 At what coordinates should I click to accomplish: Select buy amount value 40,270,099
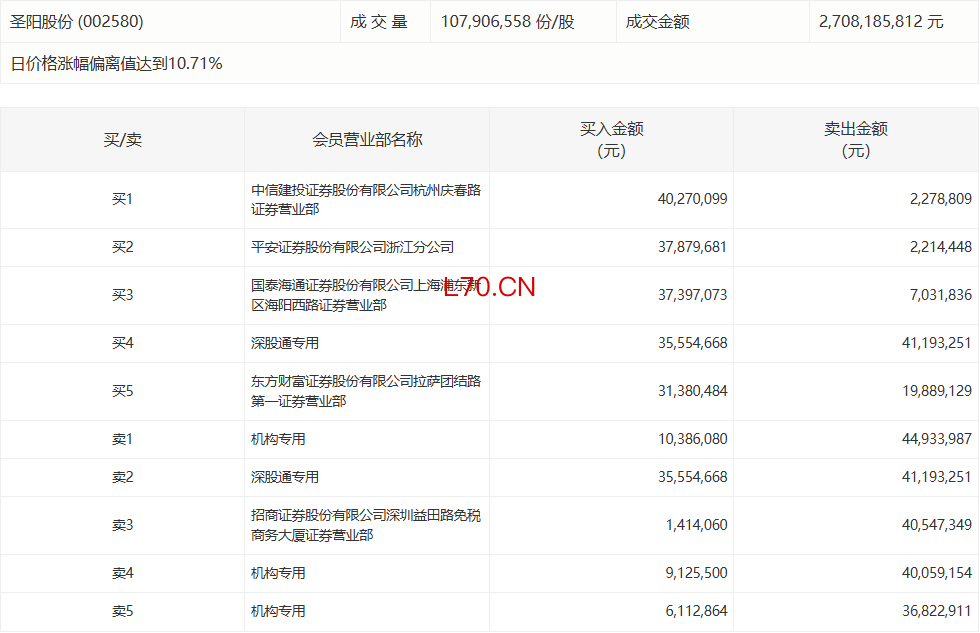coord(692,199)
